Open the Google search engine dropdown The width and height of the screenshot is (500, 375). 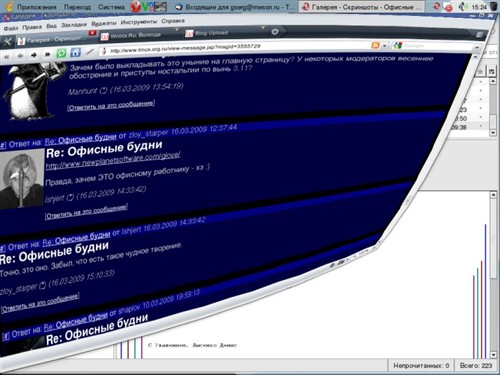click(x=398, y=45)
